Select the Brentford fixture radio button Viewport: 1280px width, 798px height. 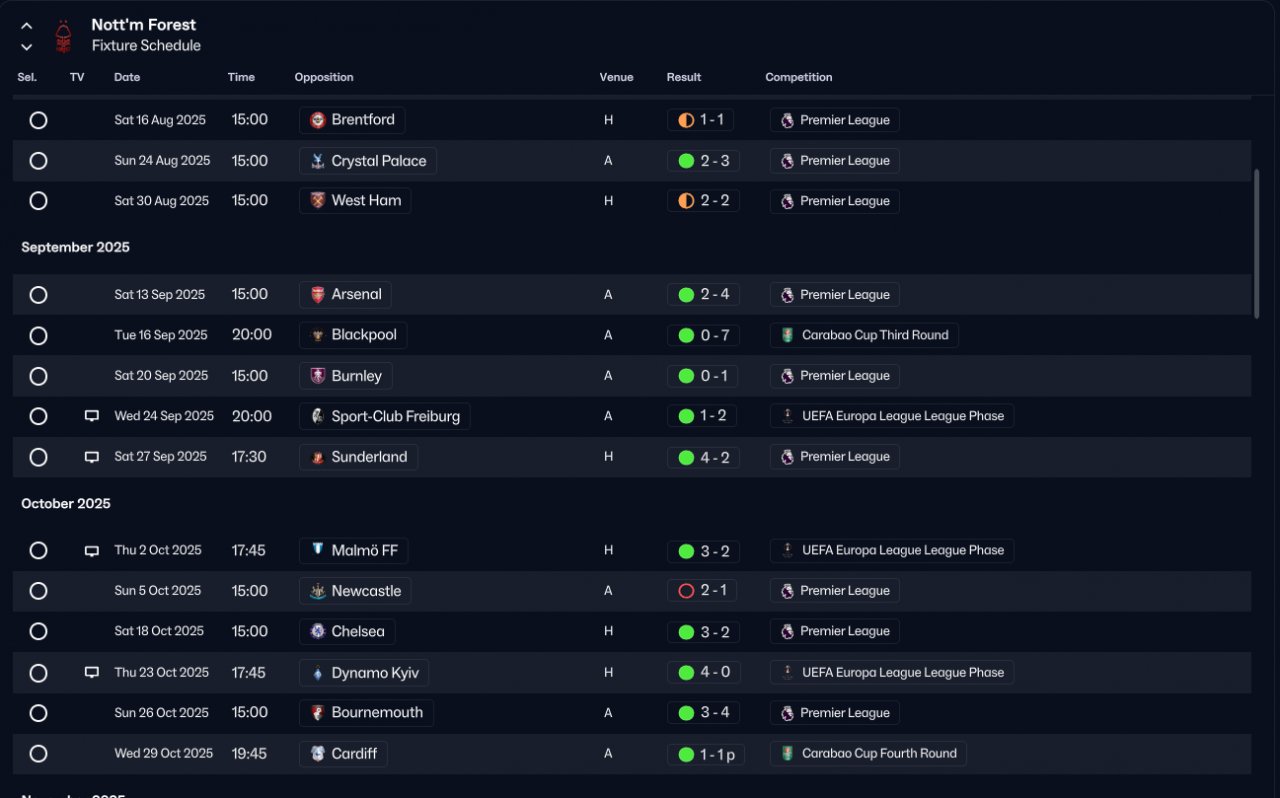click(x=38, y=120)
